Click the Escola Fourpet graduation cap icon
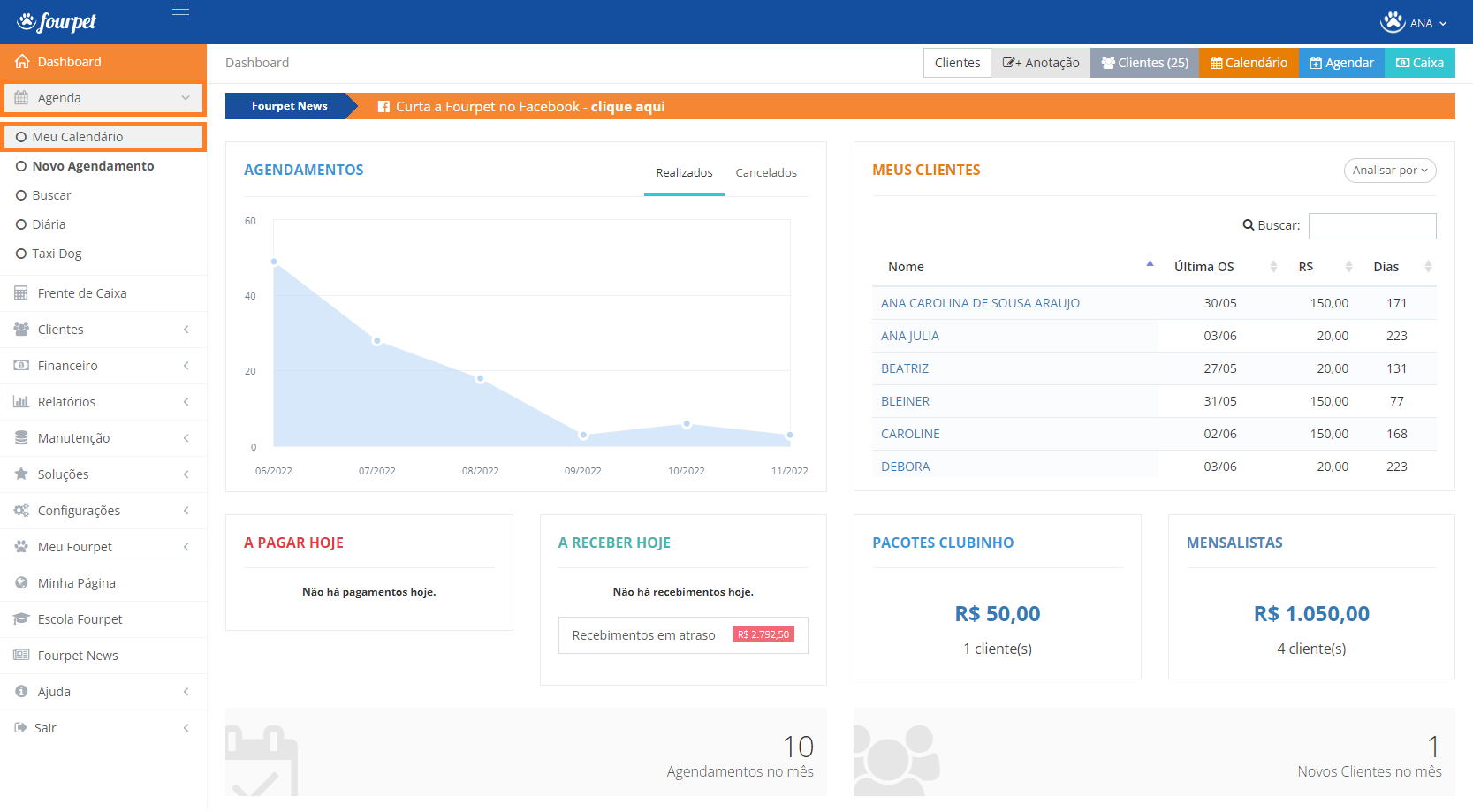This screenshot has height=812, width=1473. pyautogui.click(x=21, y=619)
